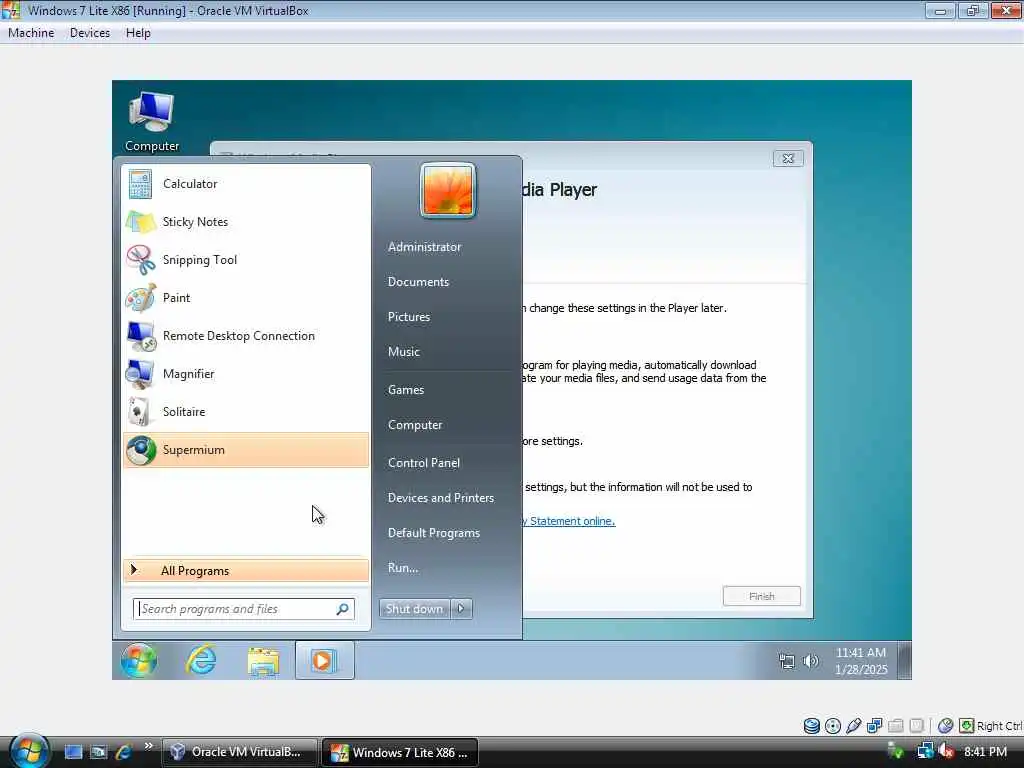Launch Magnifier from its icon
This screenshot has width=1024, height=768.
(x=140, y=374)
